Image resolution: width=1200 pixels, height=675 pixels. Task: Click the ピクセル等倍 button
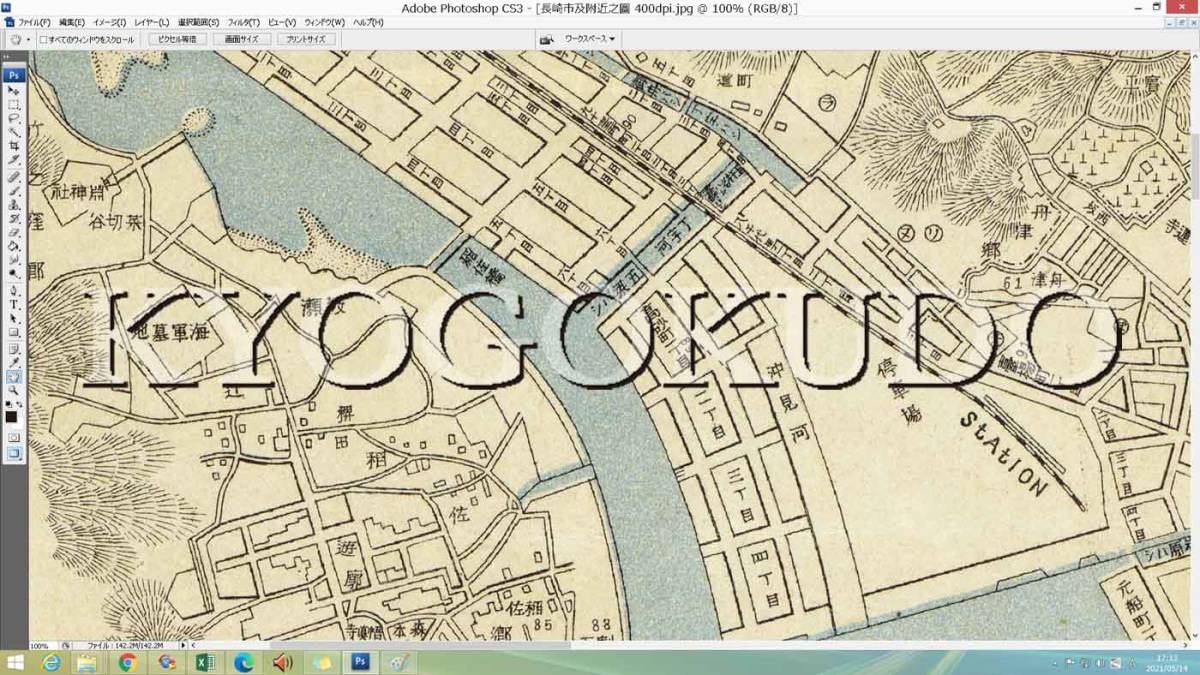coord(178,39)
